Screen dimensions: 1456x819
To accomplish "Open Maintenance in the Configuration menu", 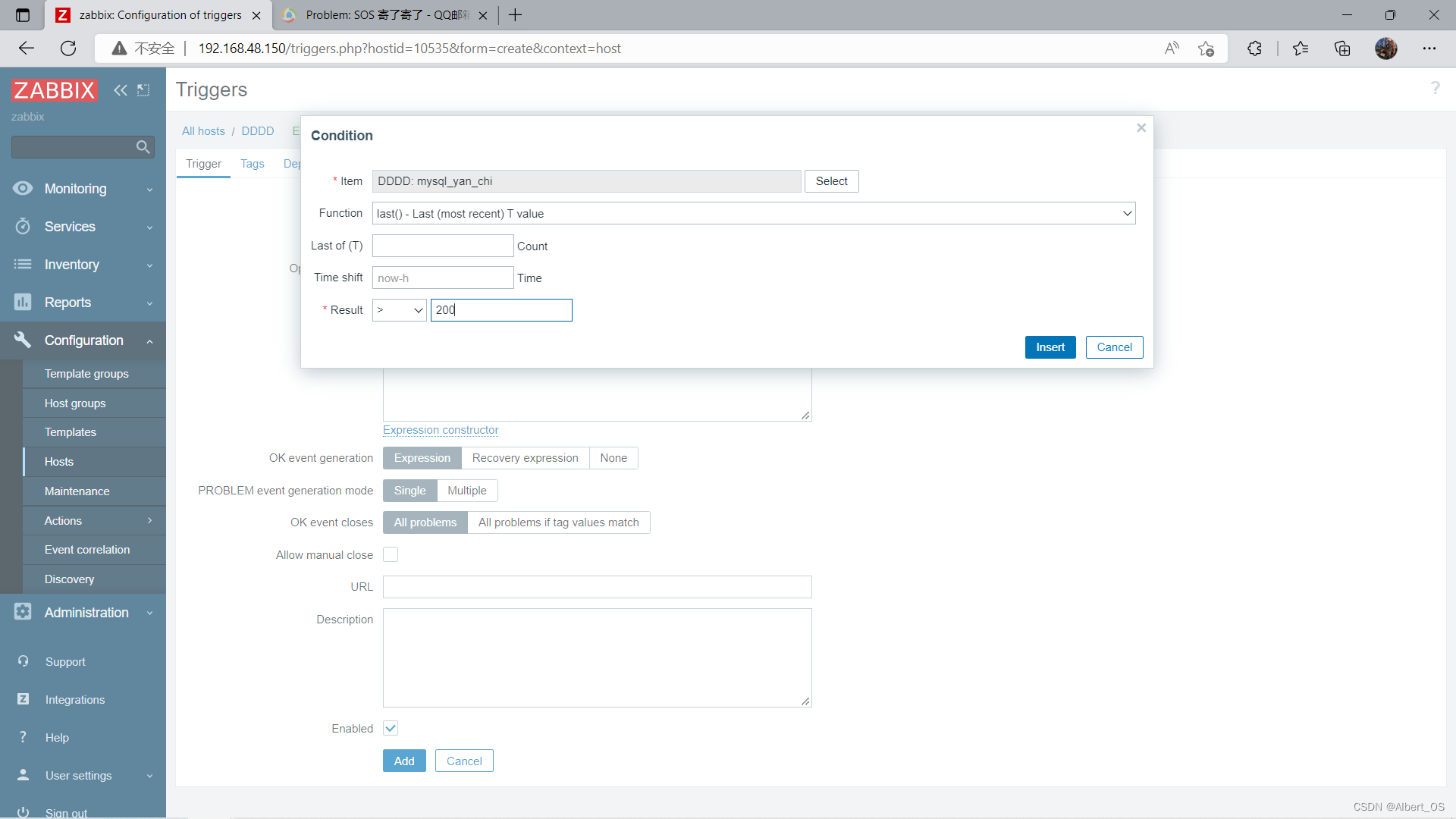I will [94, 491].
